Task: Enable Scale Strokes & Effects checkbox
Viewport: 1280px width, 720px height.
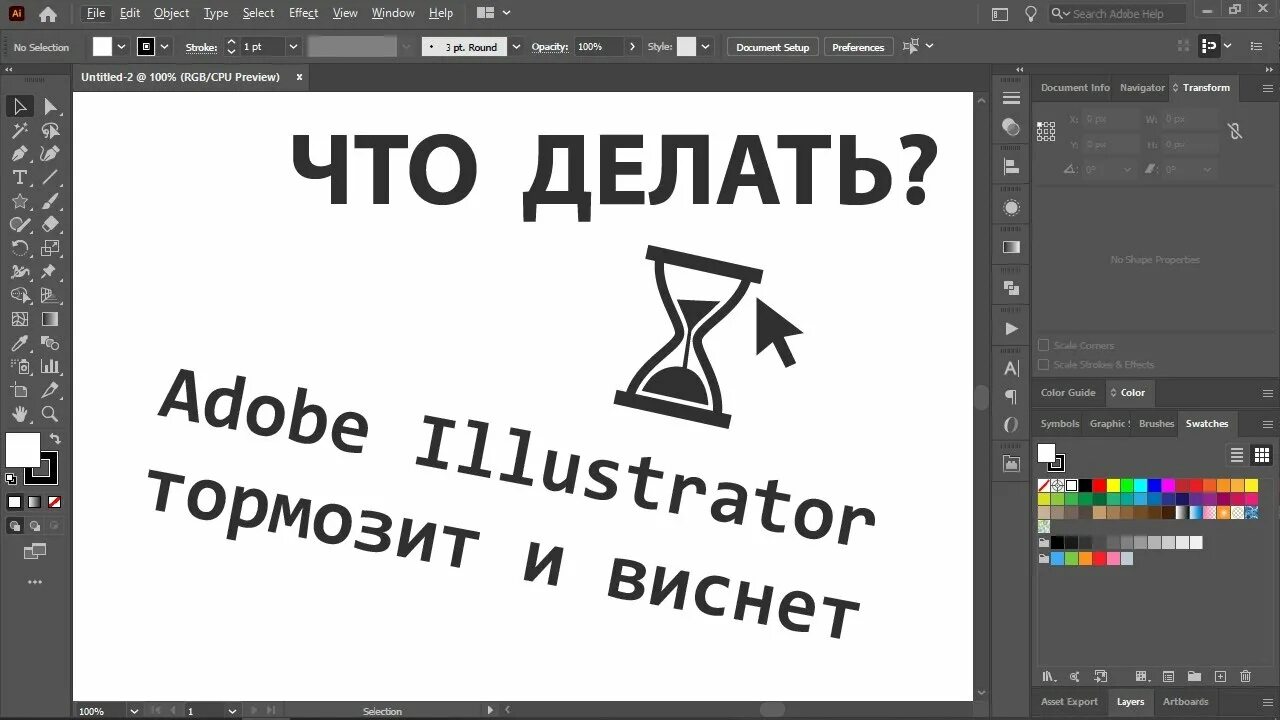Action: [1044, 365]
